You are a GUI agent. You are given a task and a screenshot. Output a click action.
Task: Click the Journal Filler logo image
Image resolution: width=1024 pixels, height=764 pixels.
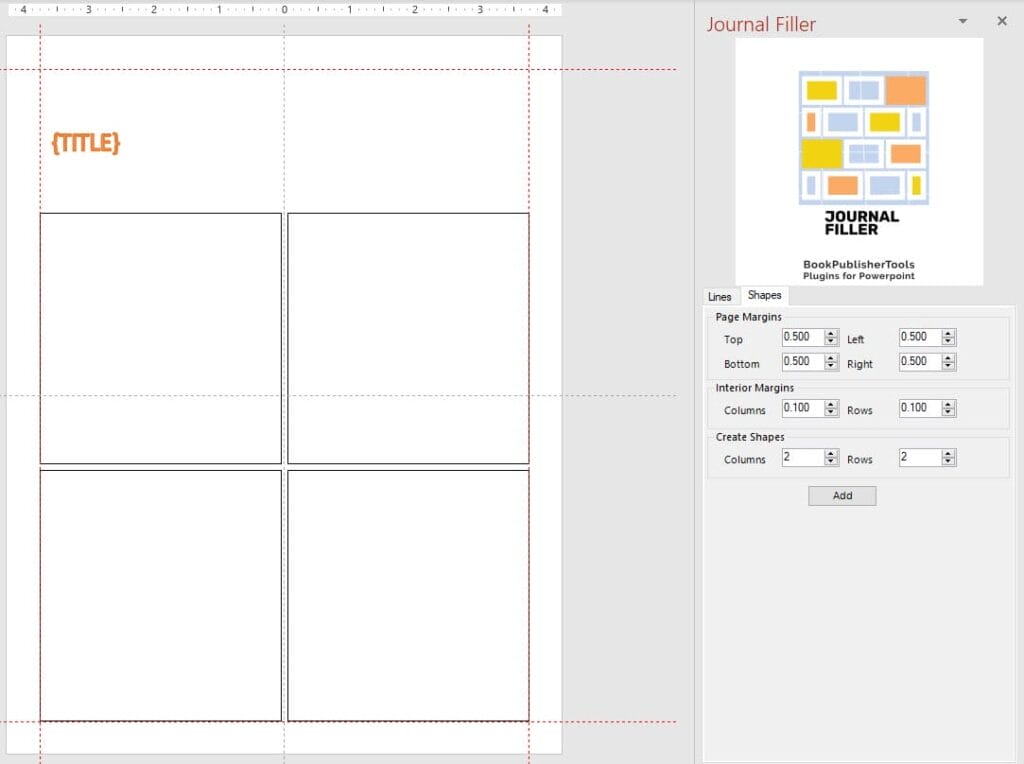859,161
